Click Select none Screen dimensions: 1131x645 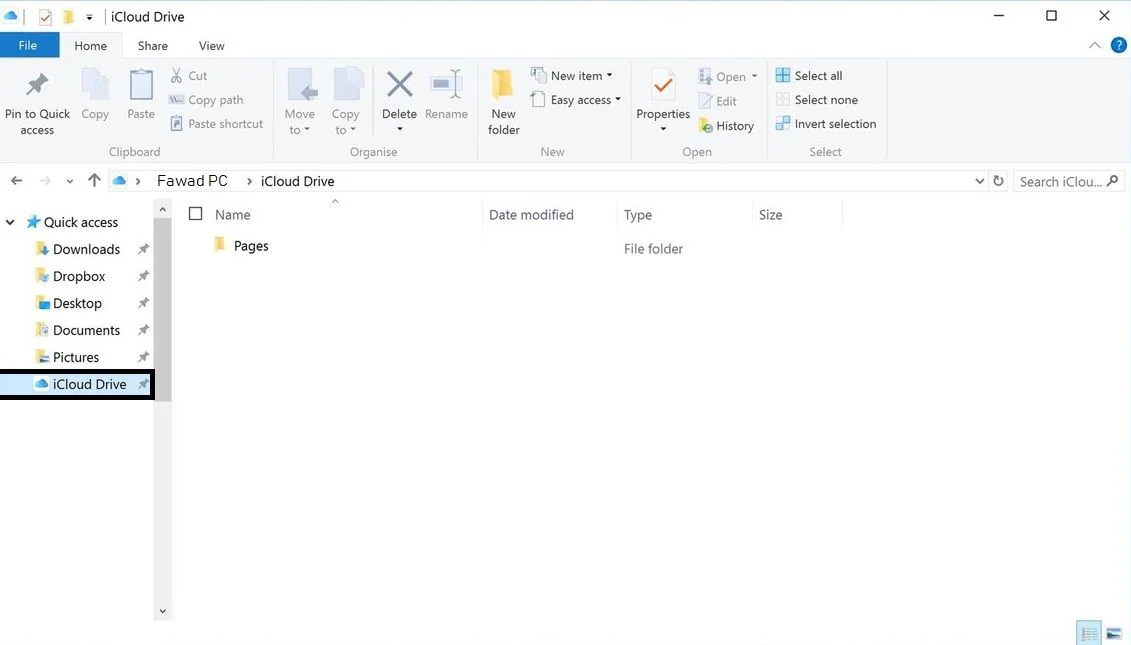click(x=817, y=100)
